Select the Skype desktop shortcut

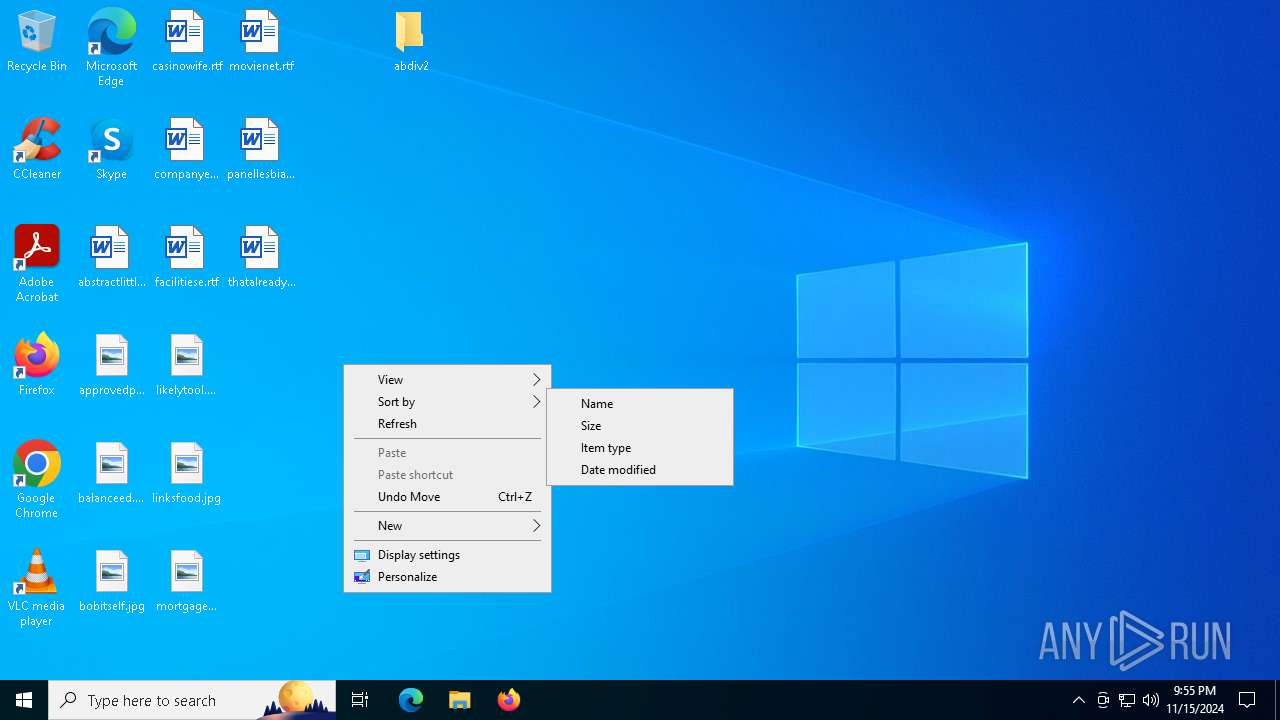(111, 149)
